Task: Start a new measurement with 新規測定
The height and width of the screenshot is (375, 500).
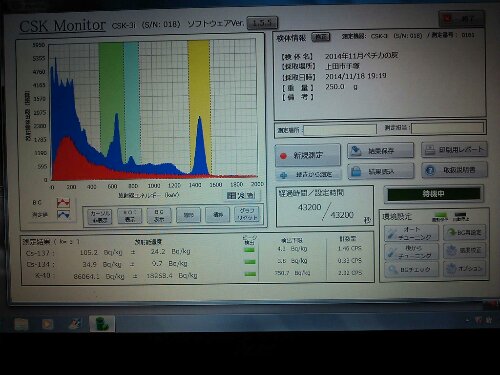Action: click(x=308, y=155)
